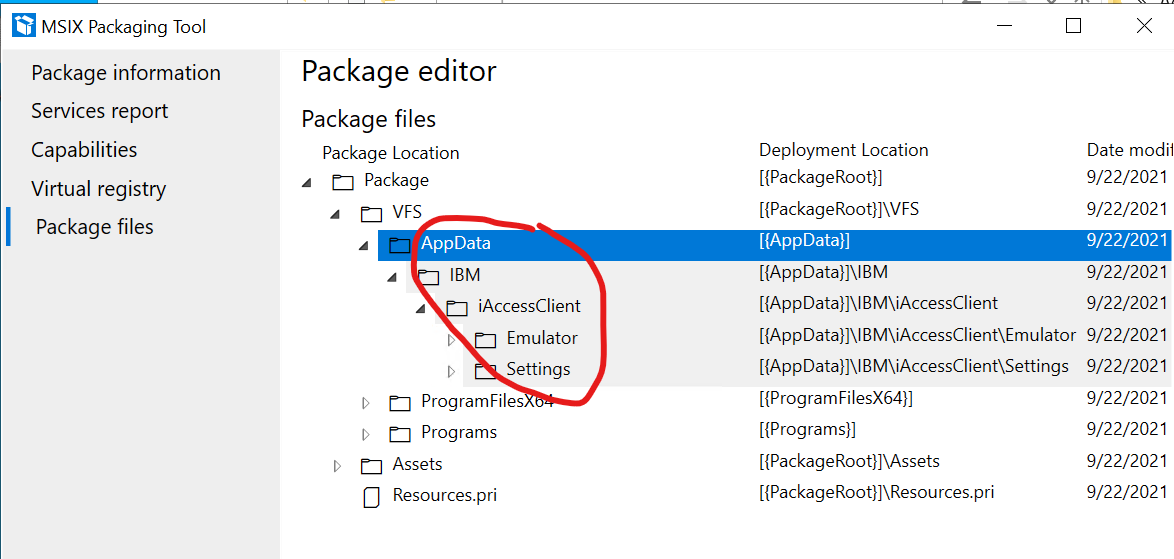Expand the Settings folder node
The image size is (1174, 559).
click(451, 371)
